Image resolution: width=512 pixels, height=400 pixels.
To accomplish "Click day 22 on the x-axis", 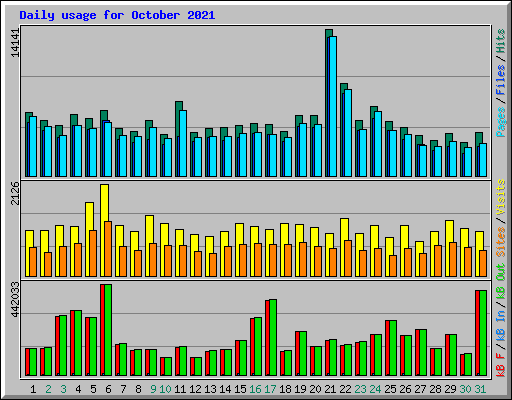I will coord(345,389).
